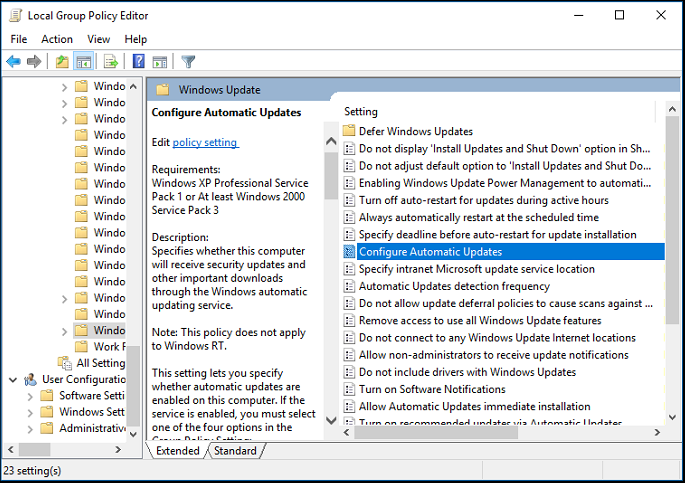
Task: Open the Defer Windows Updates folder
Action: (416, 131)
